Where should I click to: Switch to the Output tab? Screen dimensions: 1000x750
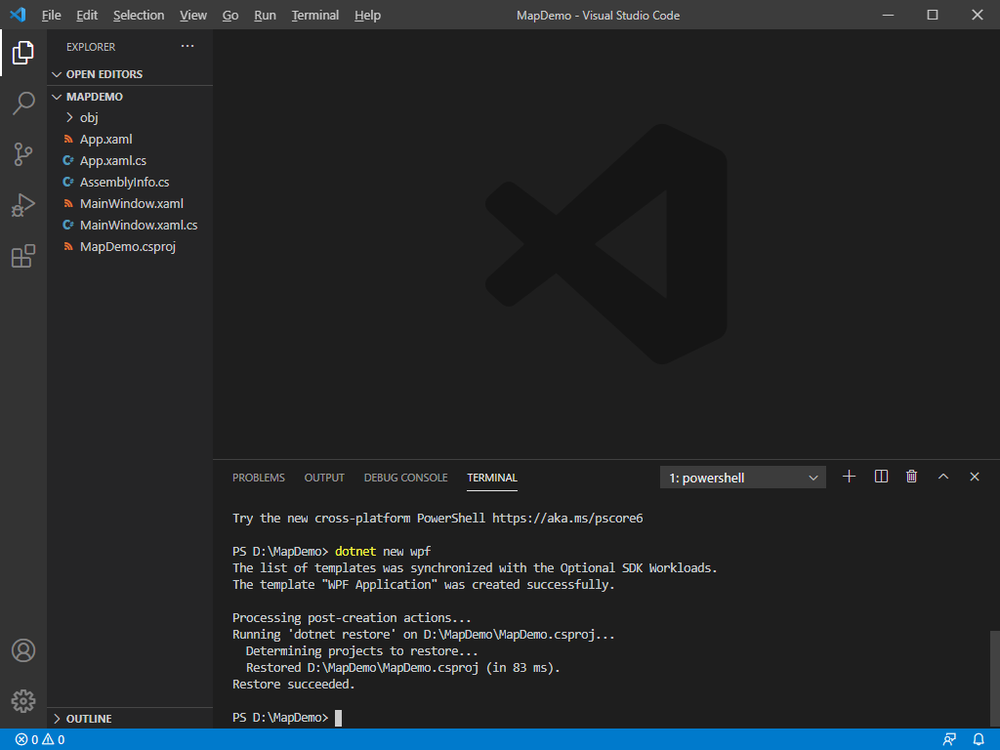(x=324, y=478)
